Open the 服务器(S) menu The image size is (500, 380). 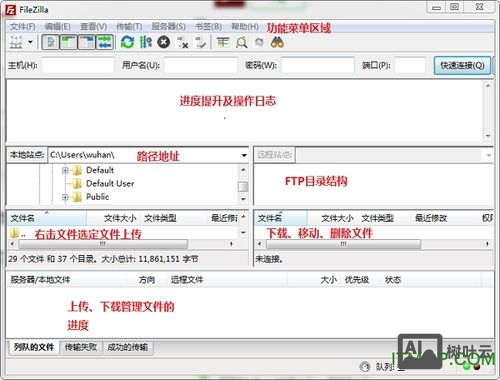point(169,27)
